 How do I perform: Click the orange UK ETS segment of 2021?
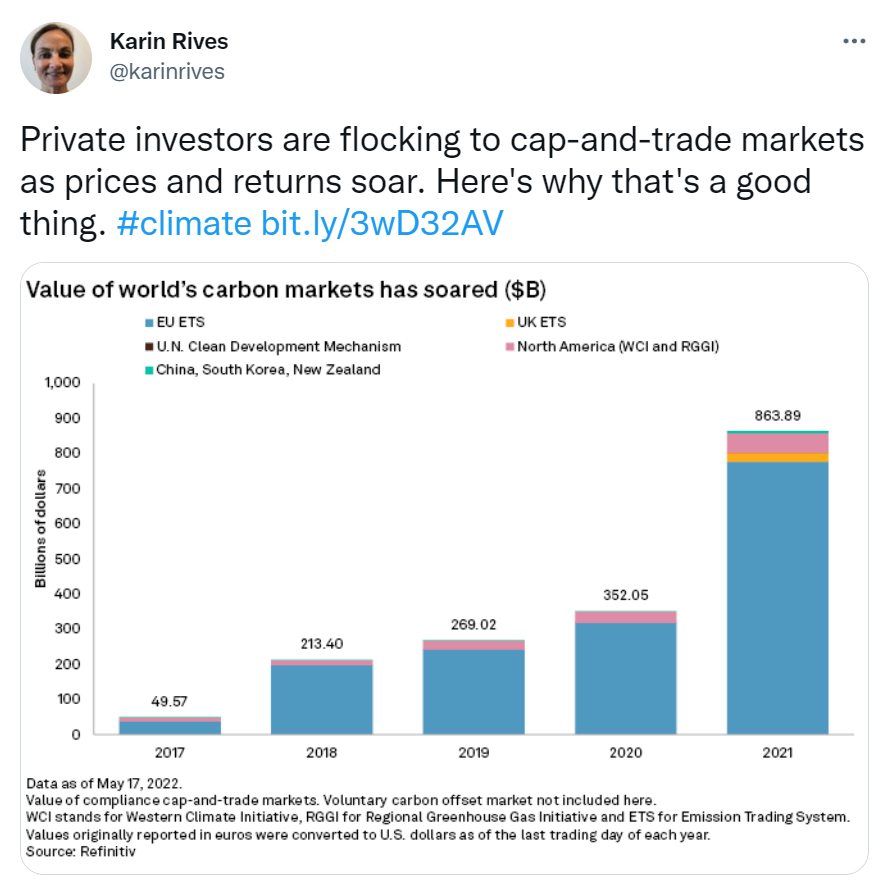(778, 457)
